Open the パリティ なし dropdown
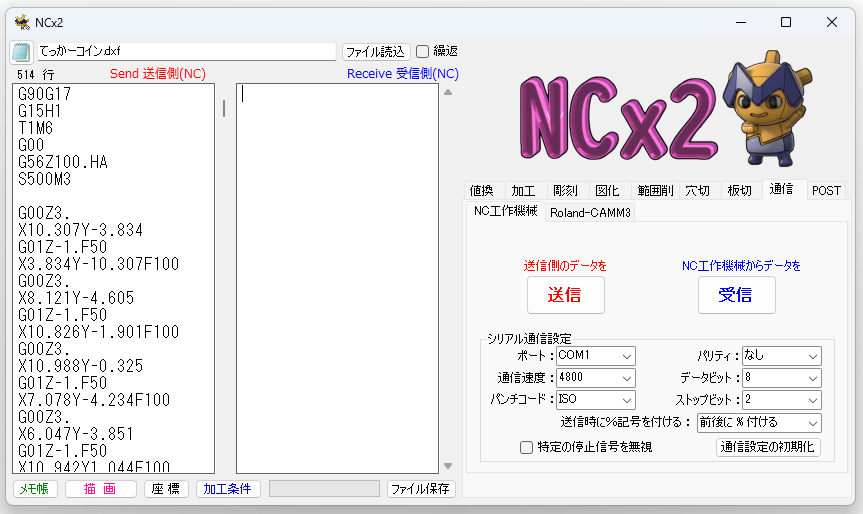Screen dimensions: 863x514 (782, 356)
